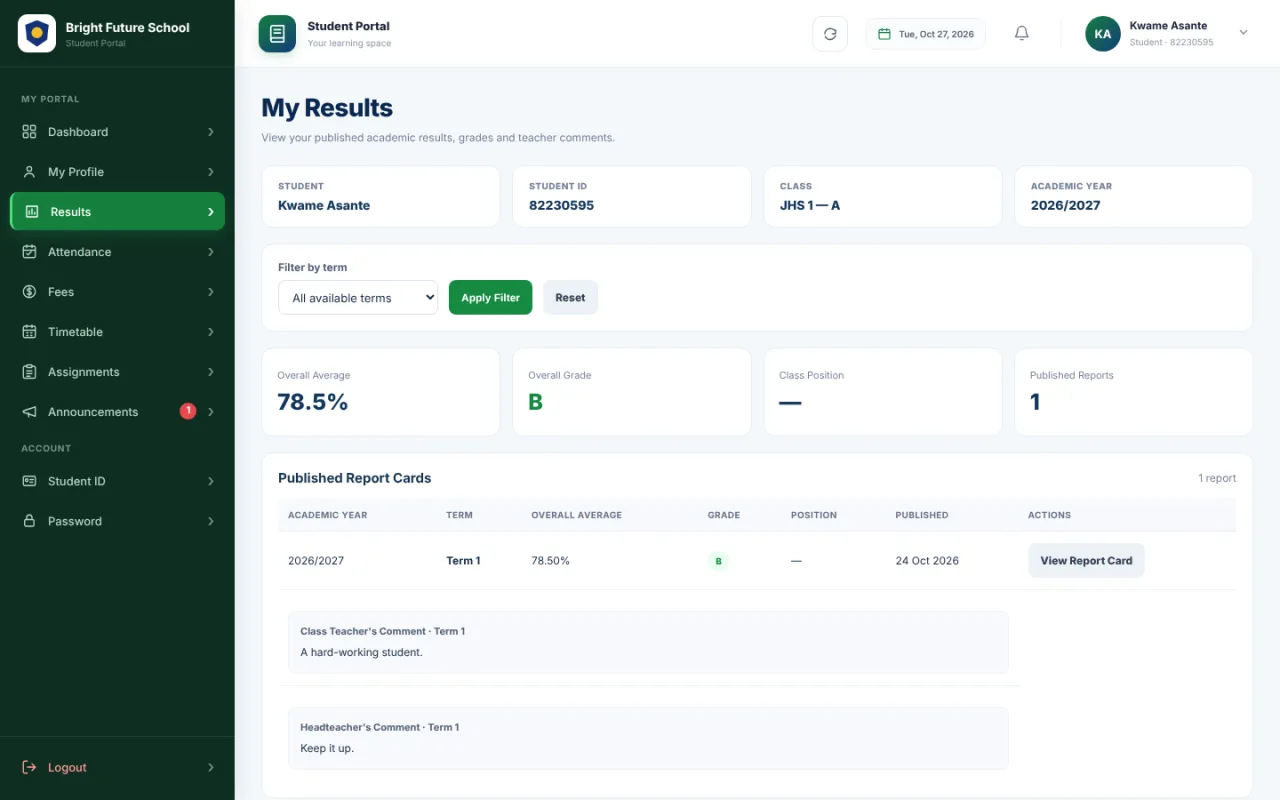Click the Student ID value 82230595 card
The width and height of the screenshot is (1280, 800).
(x=631, y=197)
